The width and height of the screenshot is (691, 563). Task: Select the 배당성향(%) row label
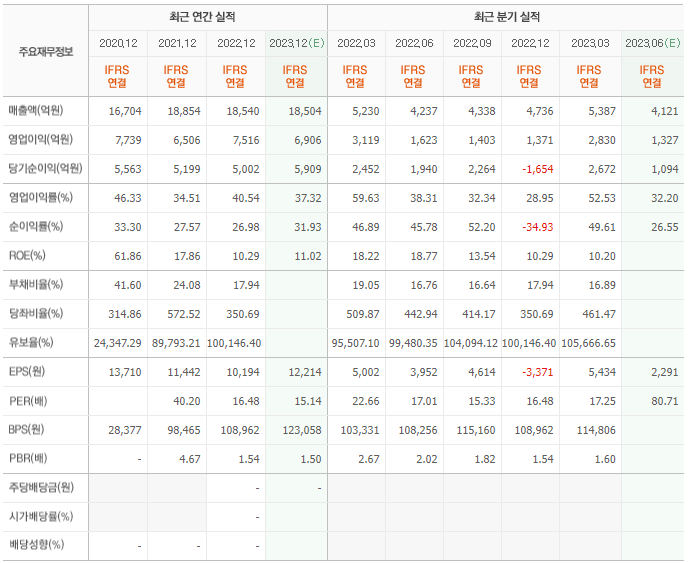(37, 545)
